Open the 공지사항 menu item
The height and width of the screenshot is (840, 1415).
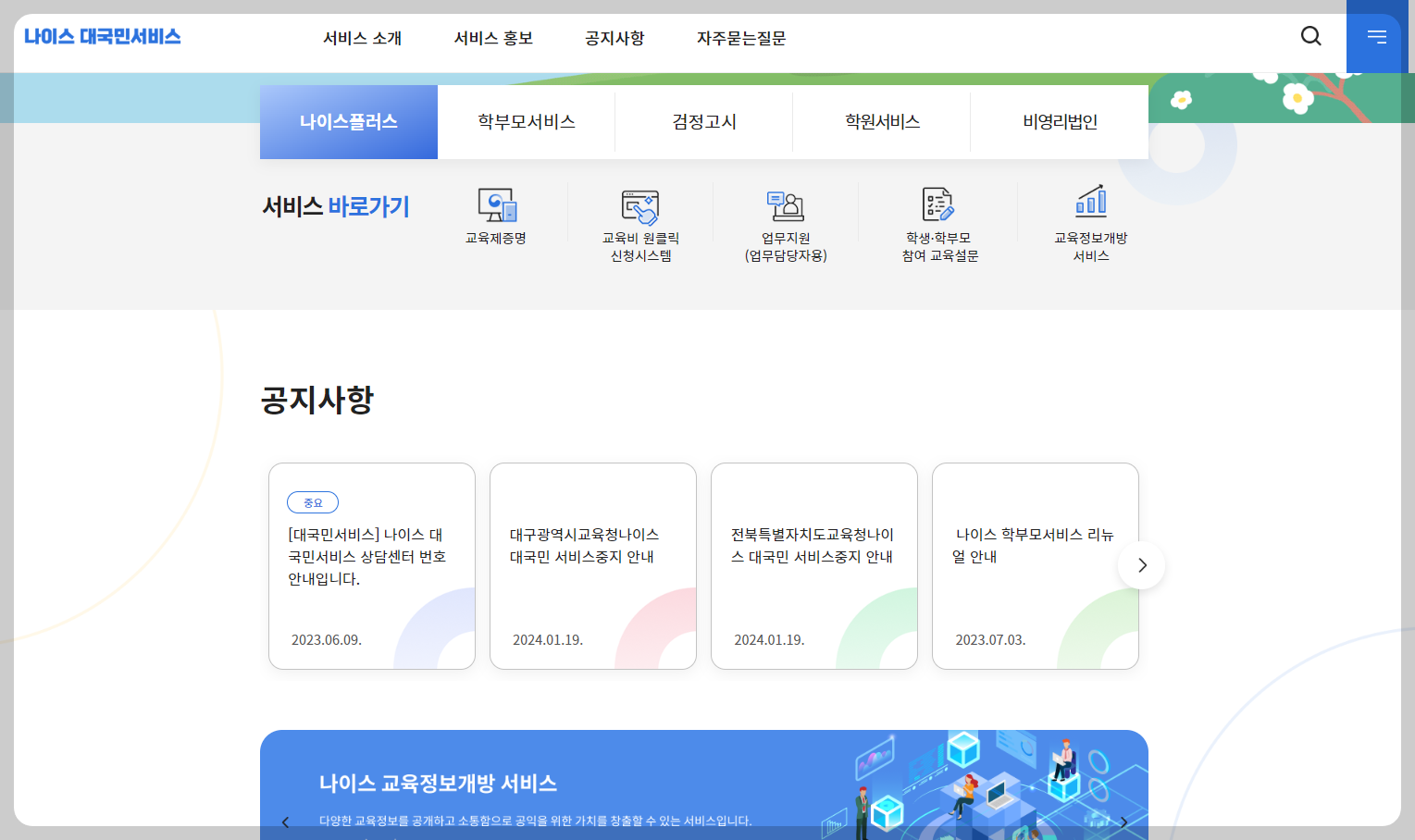[614, 38]
